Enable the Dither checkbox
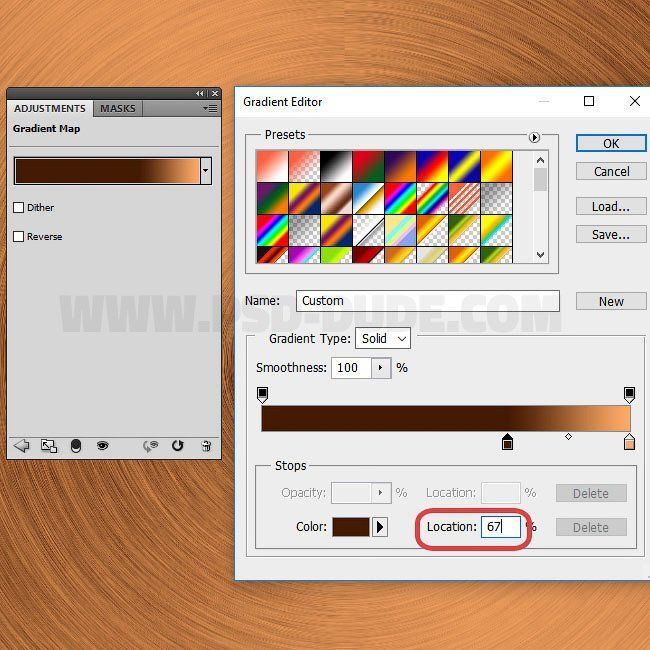650x650 pixels. click(19, 207)
